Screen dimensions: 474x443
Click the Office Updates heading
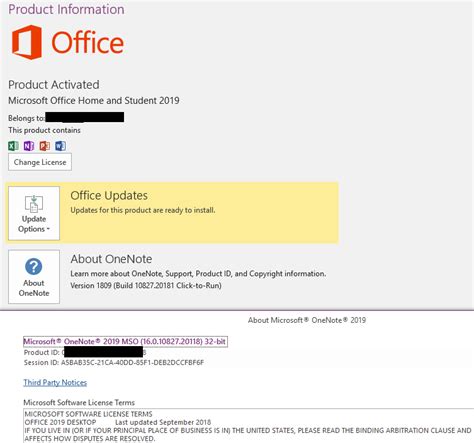tap(109, 196)
